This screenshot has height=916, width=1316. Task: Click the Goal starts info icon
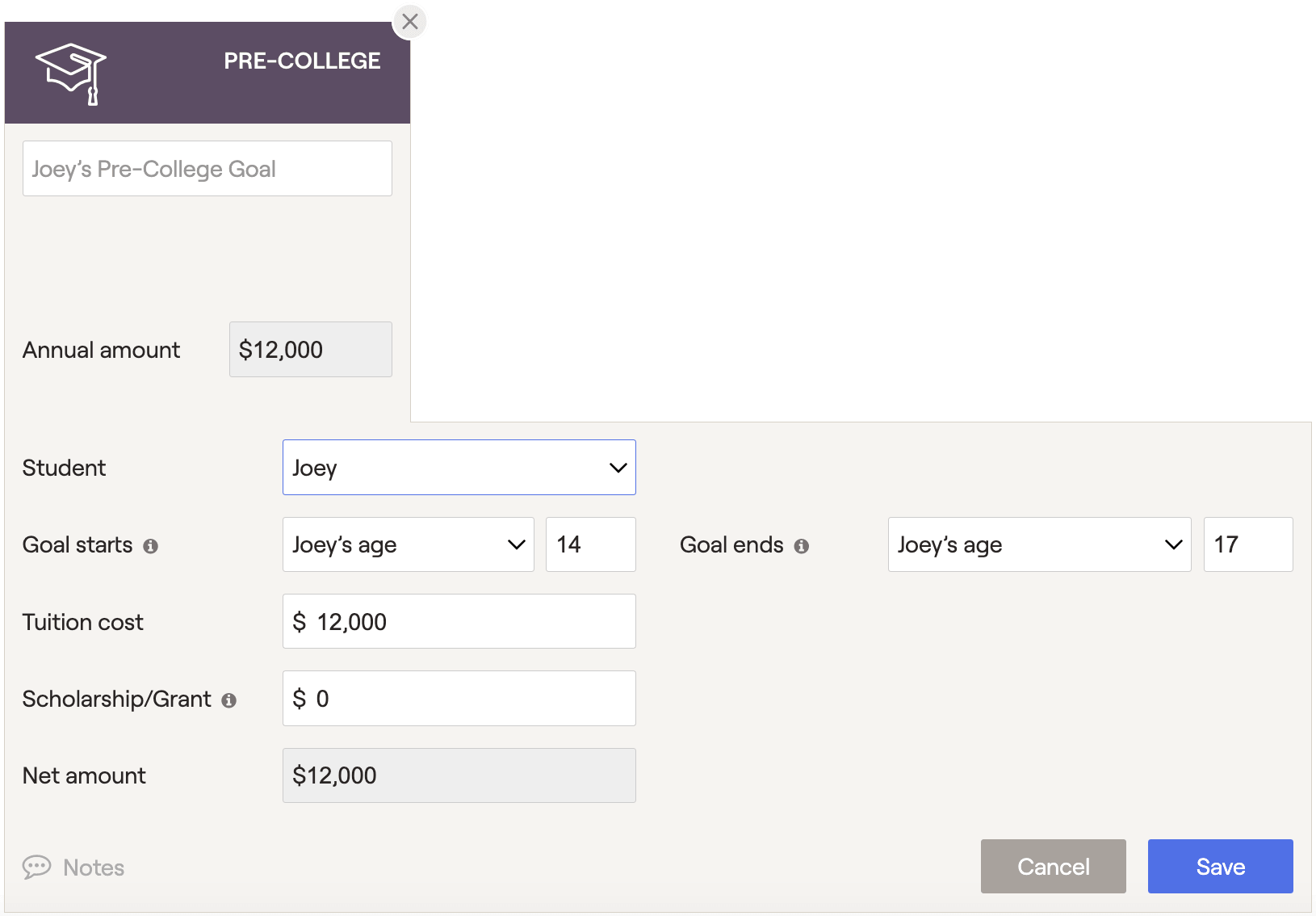coord(150,546)
